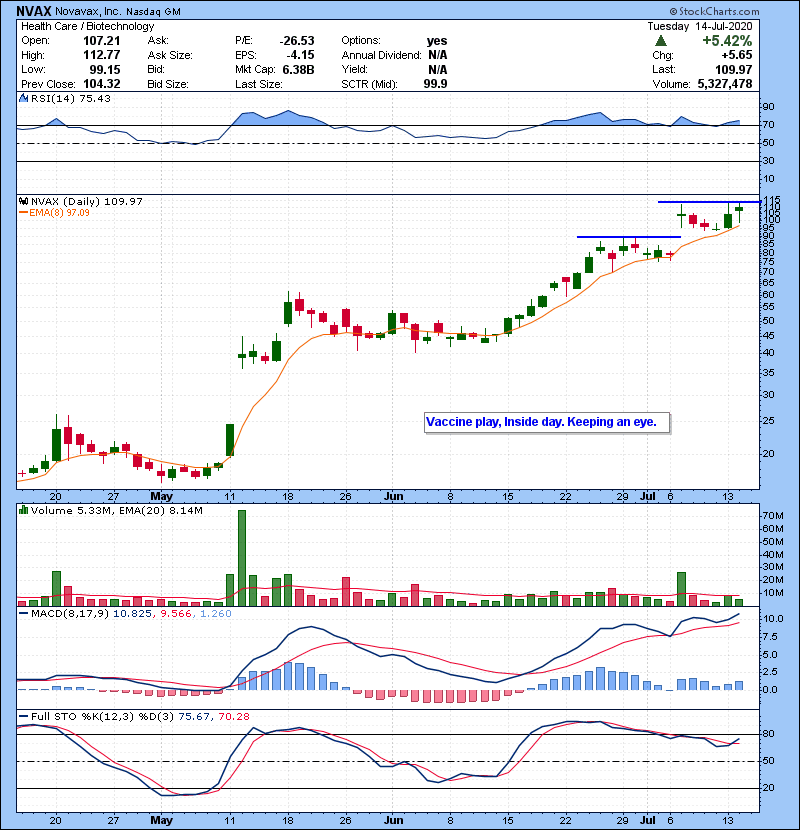
Task: Click the volume bars icon beside Volume 5.33M
Action: (x=23, y=510)
